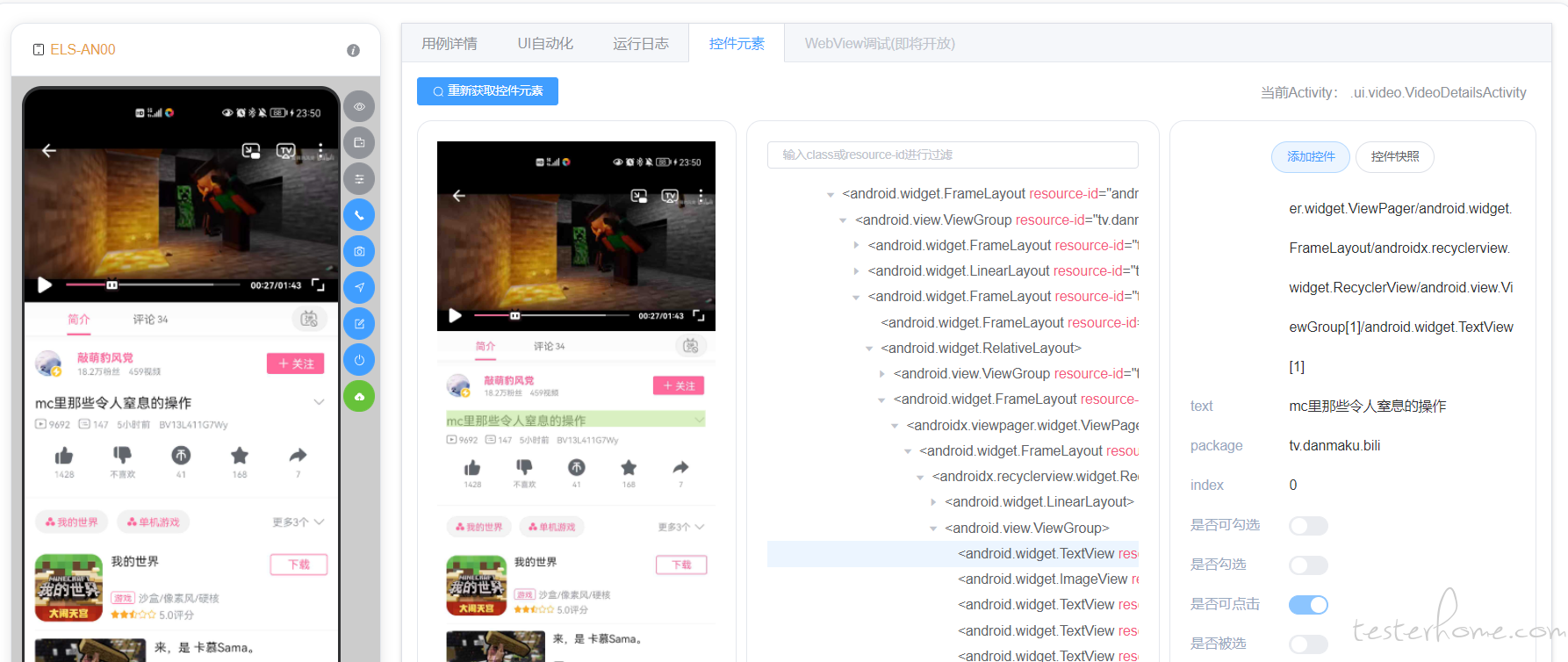Image resolution: width=1568 pixels, height=662 pixels.
Task: Open the 运行日志 tab
Action: pyautogui.click(x=641, y=43)
